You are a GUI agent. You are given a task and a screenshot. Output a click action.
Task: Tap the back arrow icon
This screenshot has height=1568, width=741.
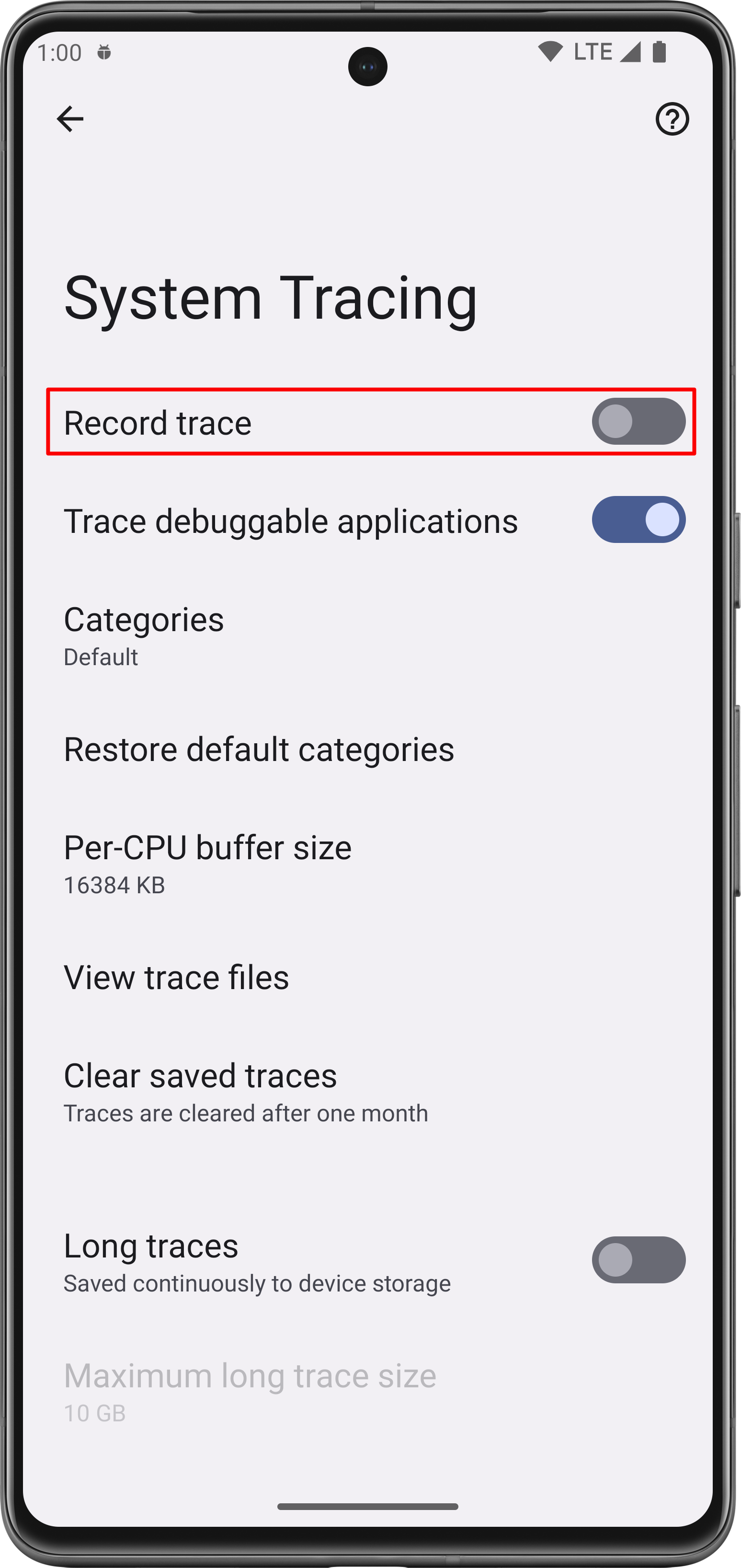tap(70, 118)
